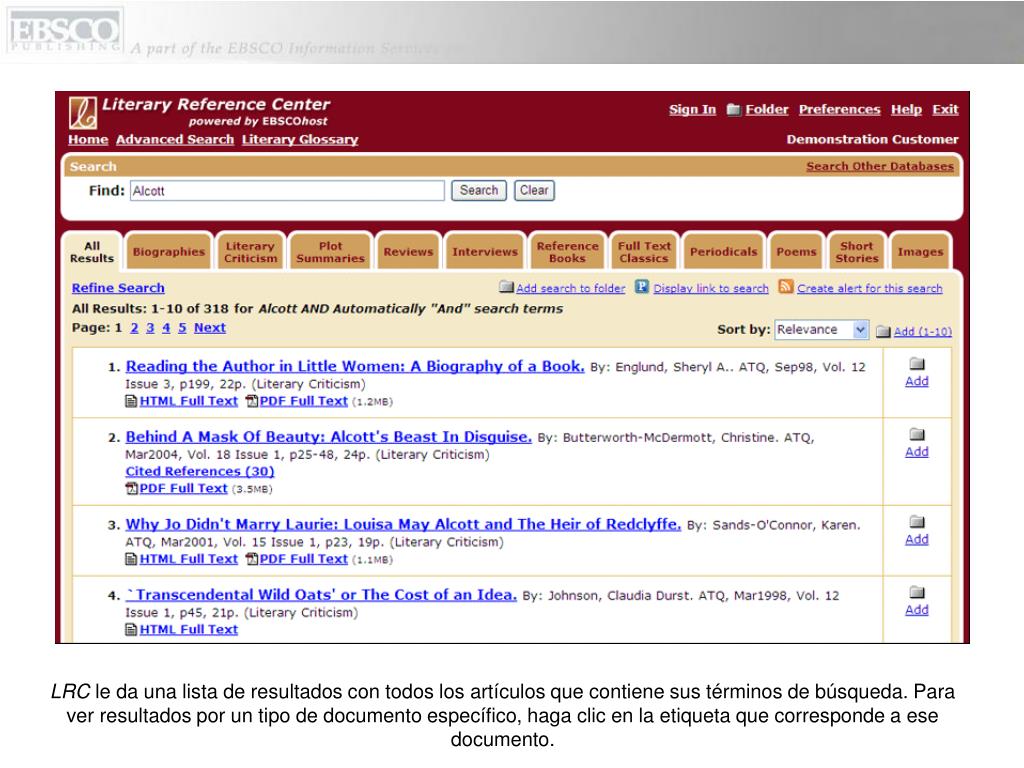Click the Add (1-10) link
The height and width of the screenshot is (768, 1024).
coord(923,332)
